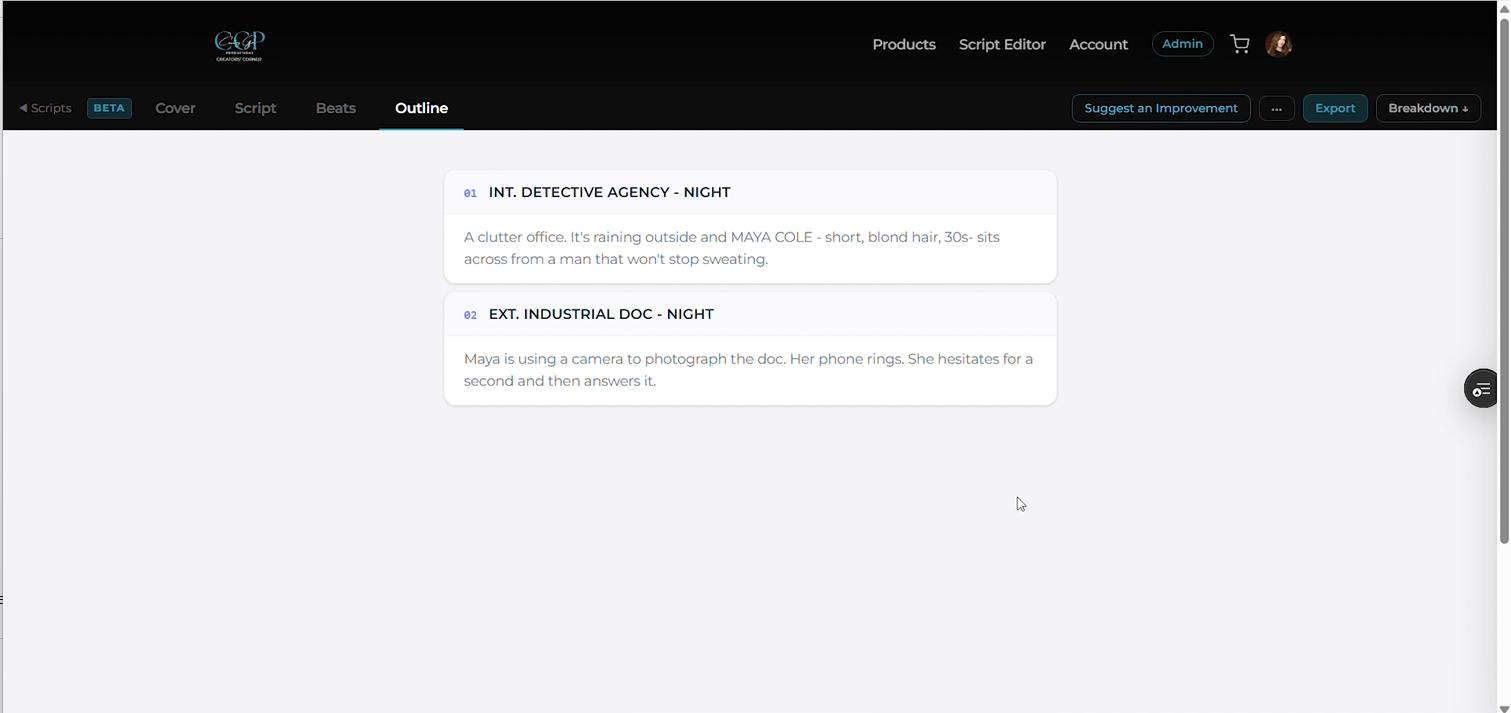Click the scroll-up arrow on the scrollbar
Viewport: 1511px width, 713px height.
(x=1504, y=7)
